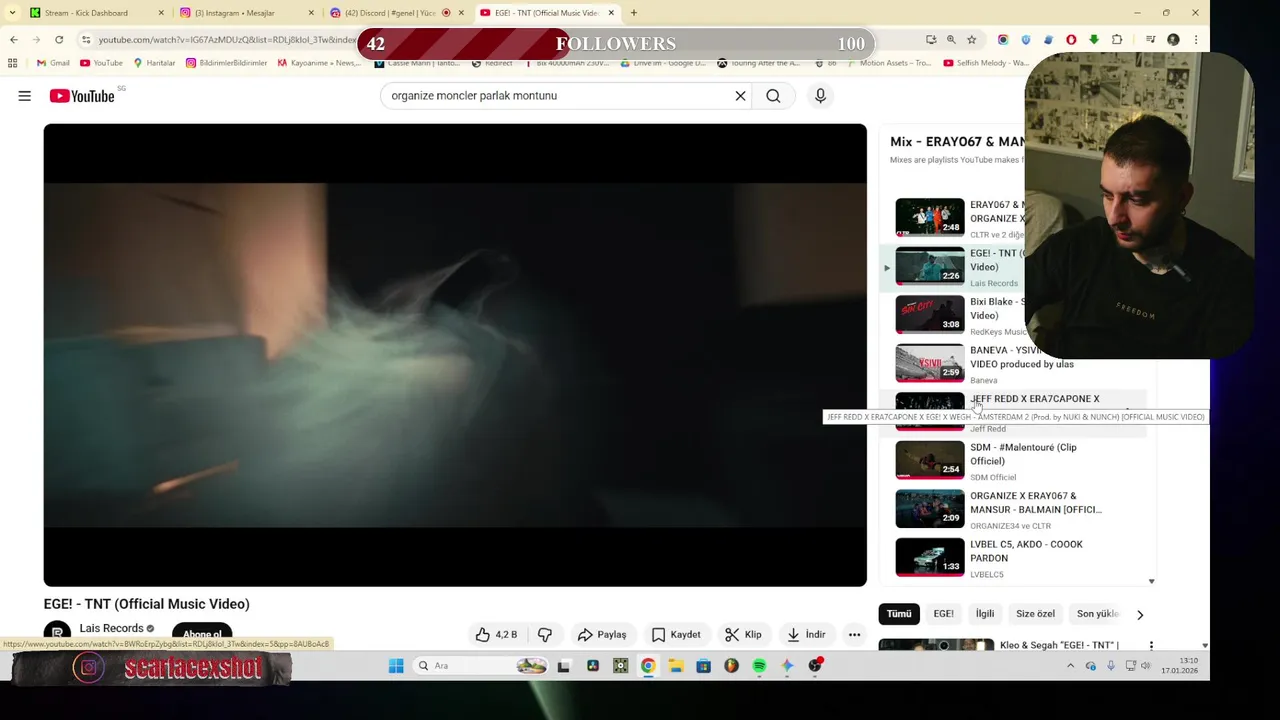
Task: Click the YouTube search input field
Action: (x=560, y=96)
